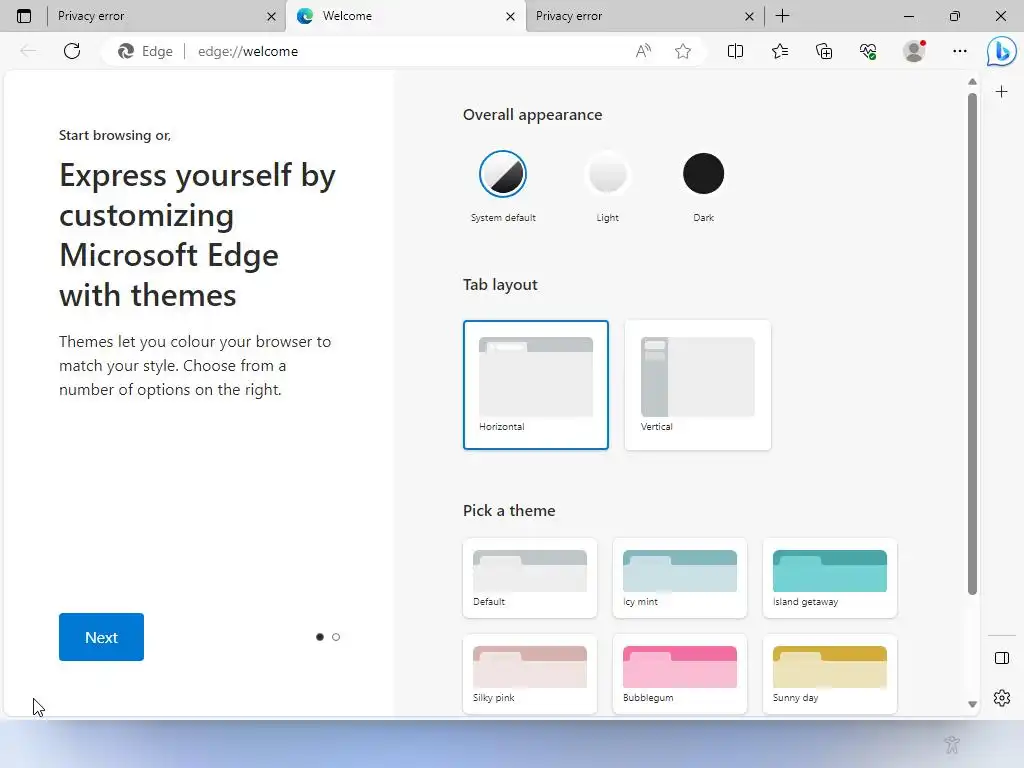Open Collections icon
Image resolution: width=1024 pixels, height=768 pixels.
point(824,51)
